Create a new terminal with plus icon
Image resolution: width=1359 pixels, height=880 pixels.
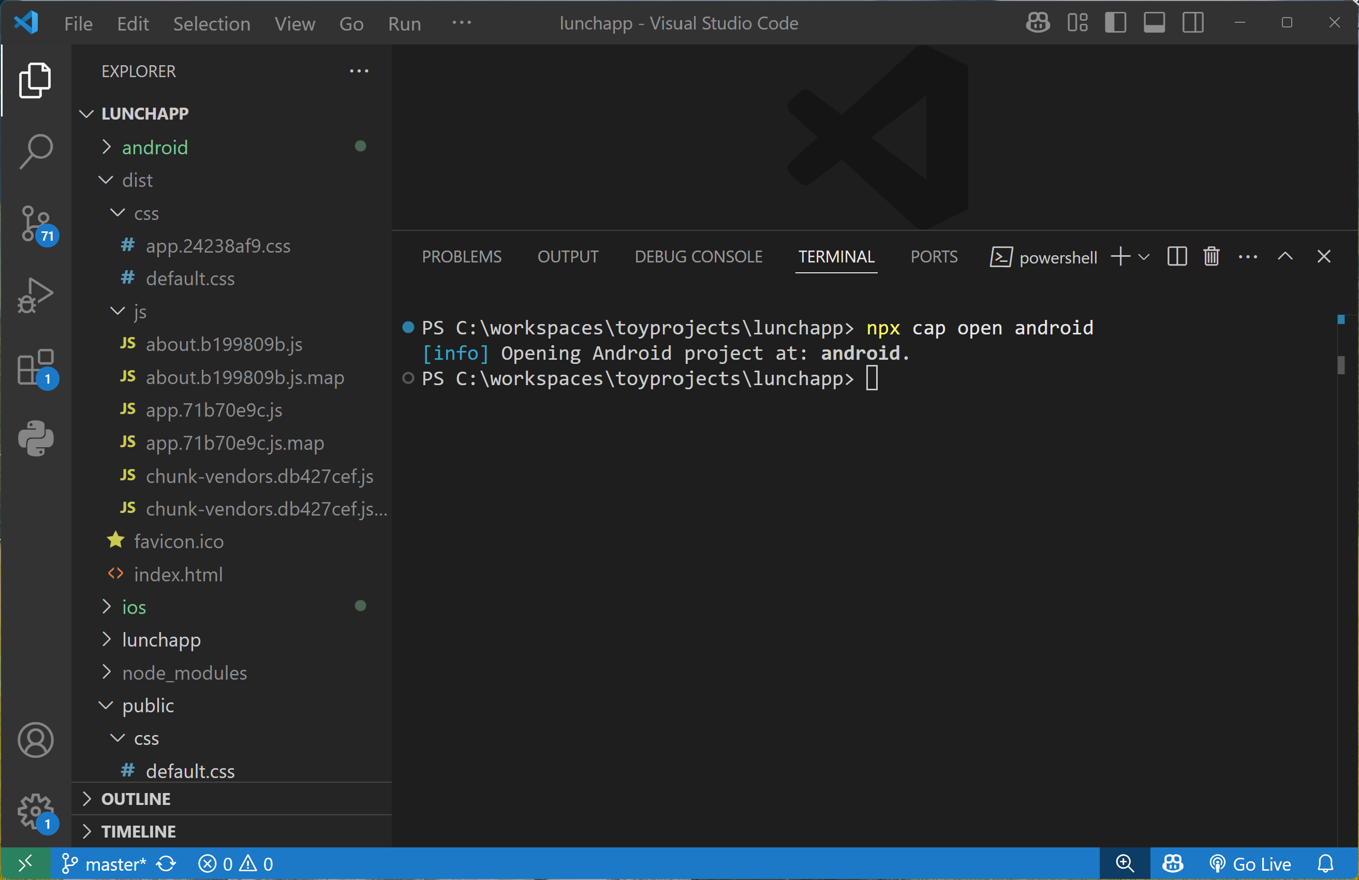[x=1120, y=257]
